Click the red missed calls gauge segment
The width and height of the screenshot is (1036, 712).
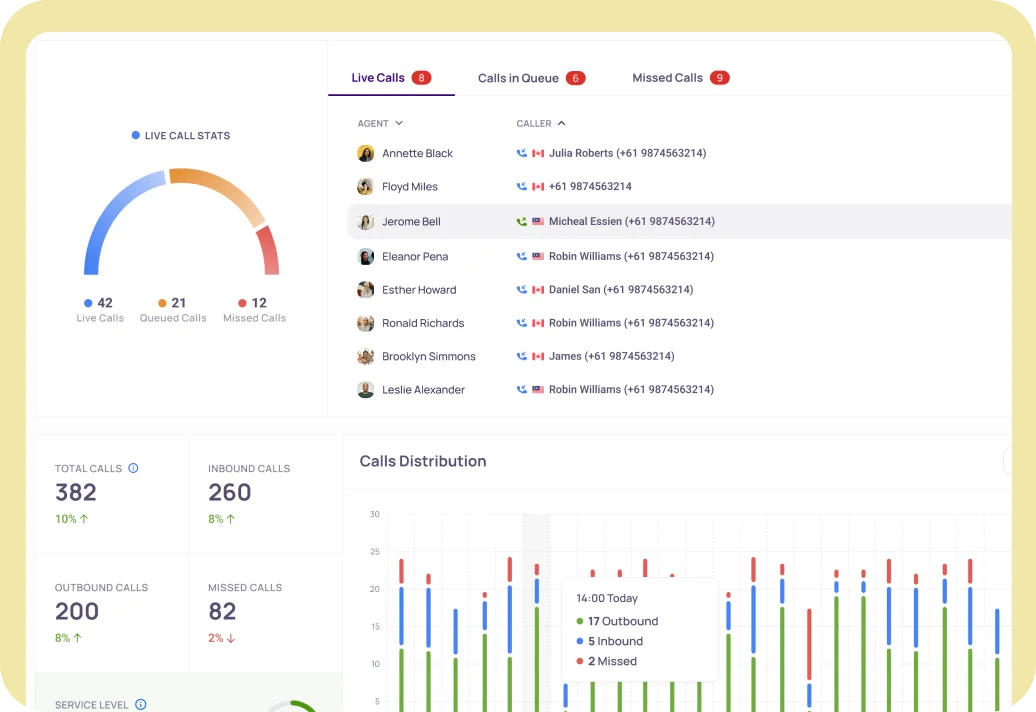[x=269, y=250]
